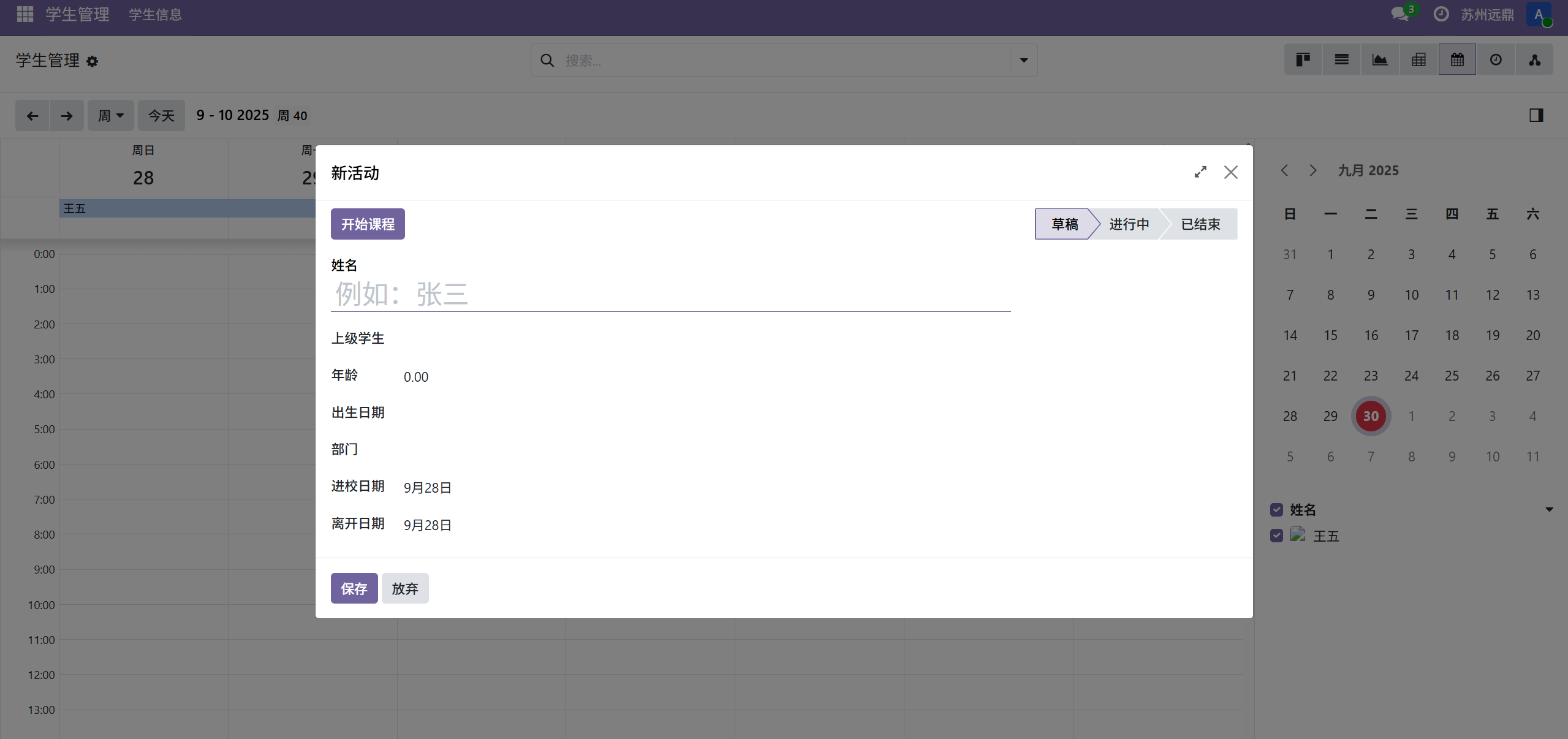Open the 周 scale dropdown
Image resolution: width=1568 pixels, height=739 pixels.
[x=111, y=115]
